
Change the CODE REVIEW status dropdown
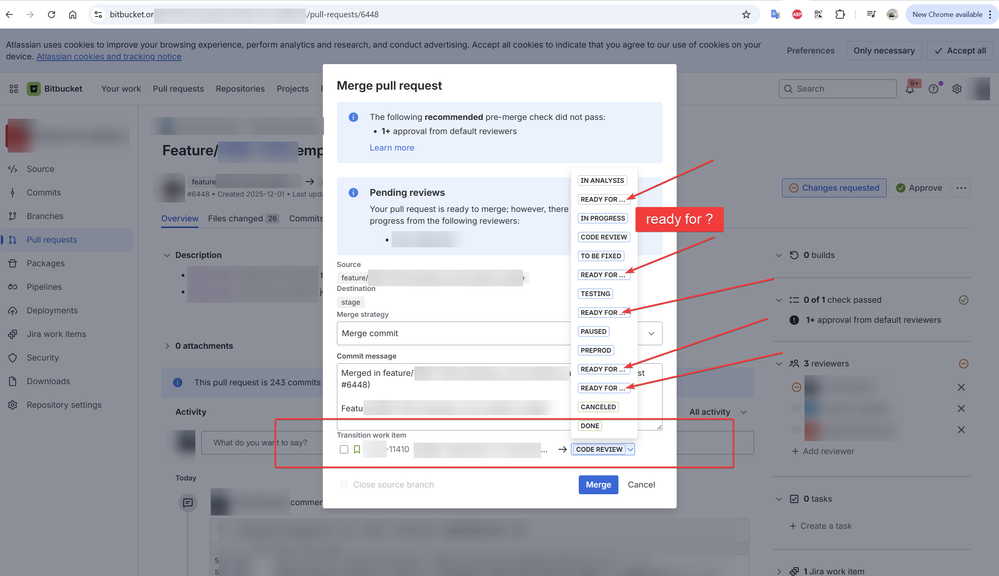604,449
